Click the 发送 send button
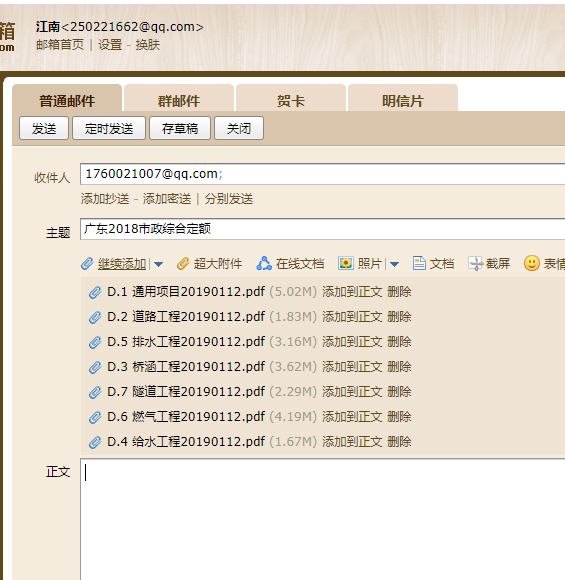Viewport: 565px width, 580px height. point(44,128)
